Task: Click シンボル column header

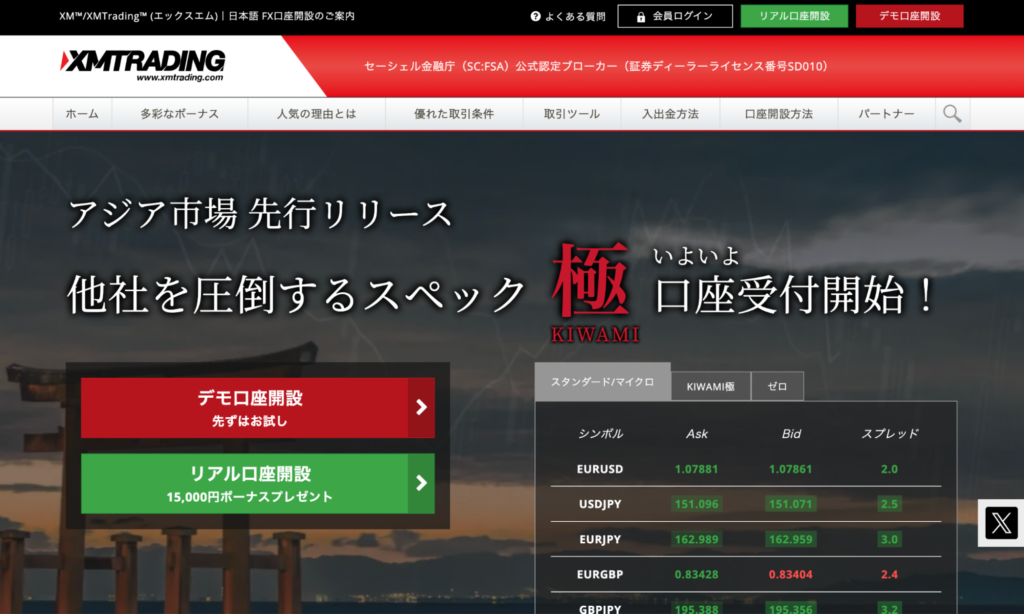Action: (x=600, y=434)
